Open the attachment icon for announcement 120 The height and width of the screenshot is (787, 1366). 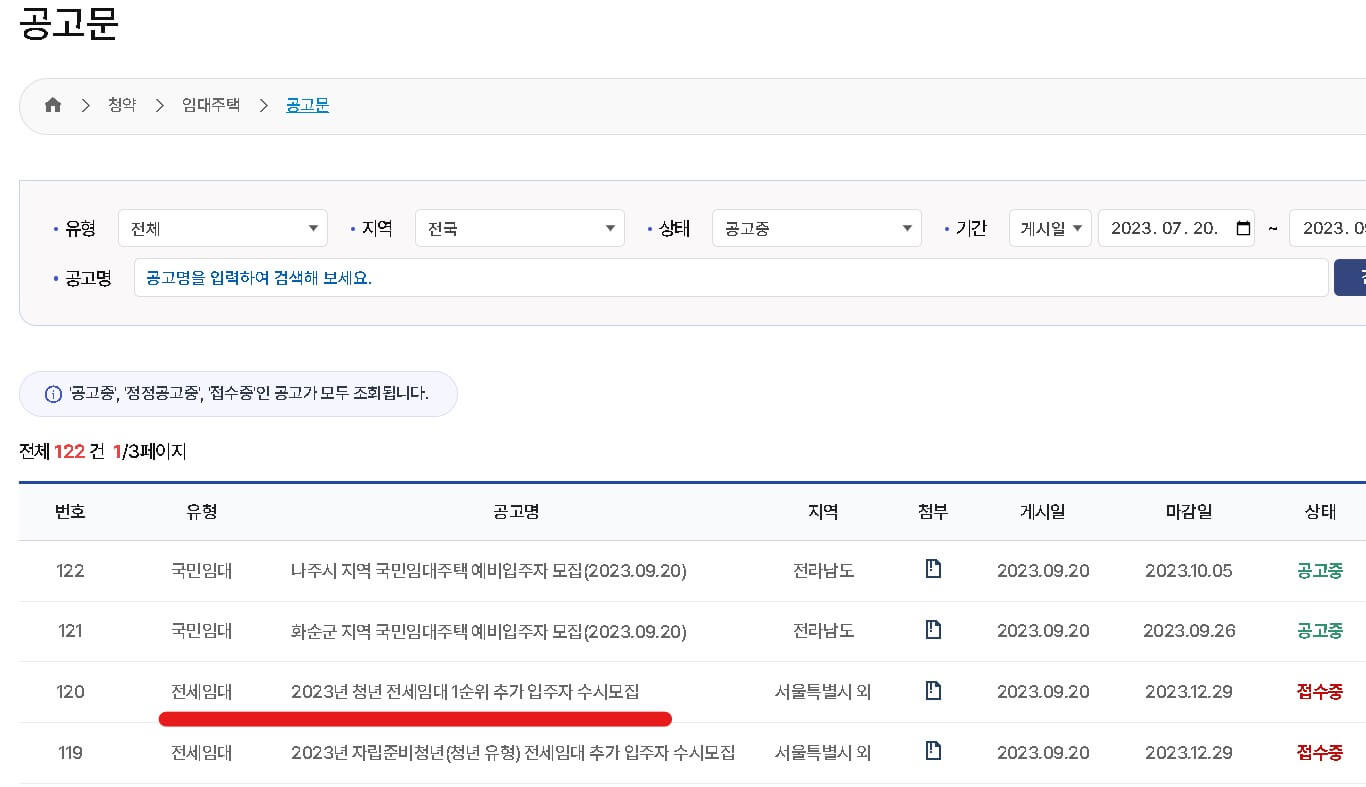click(x=933, y=691)
